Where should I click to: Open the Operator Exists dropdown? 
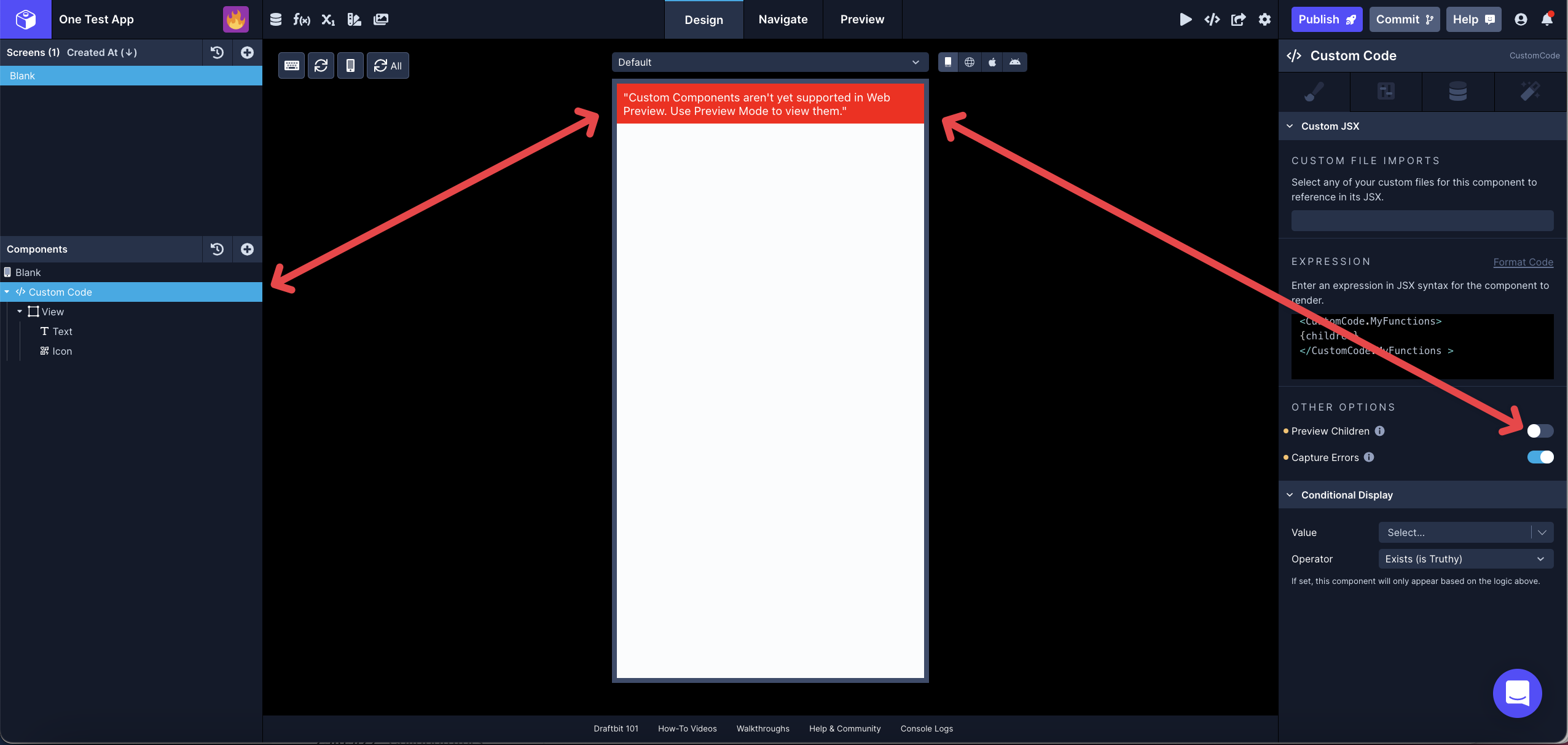coord(1466,559)
